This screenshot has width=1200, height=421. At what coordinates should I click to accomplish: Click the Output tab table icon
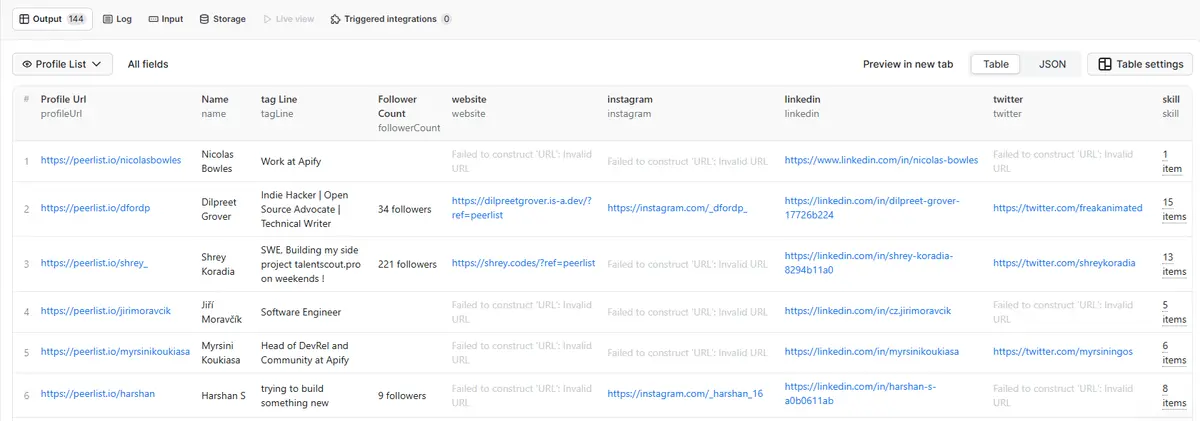pyautogui.click(x=25, y=19)
